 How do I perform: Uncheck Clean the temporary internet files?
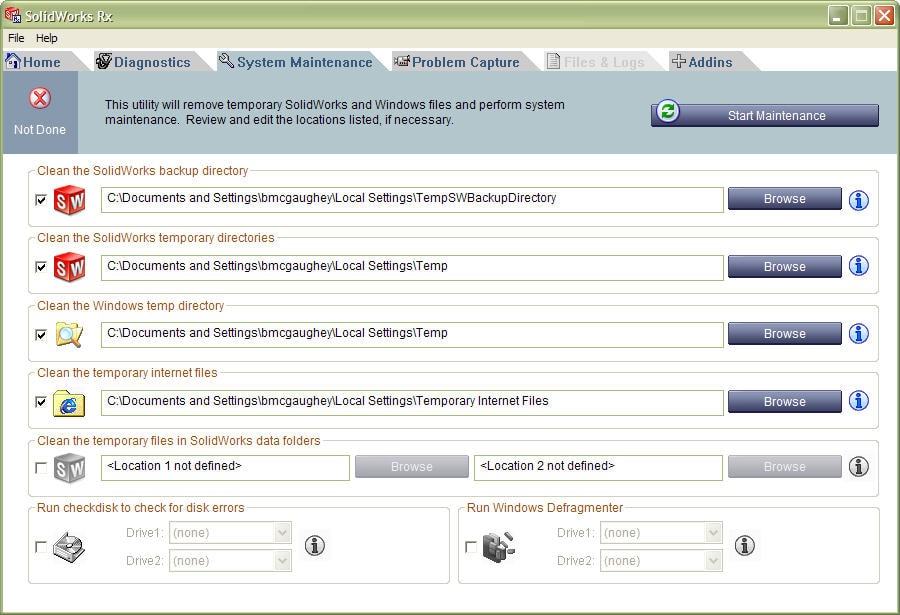41,401
